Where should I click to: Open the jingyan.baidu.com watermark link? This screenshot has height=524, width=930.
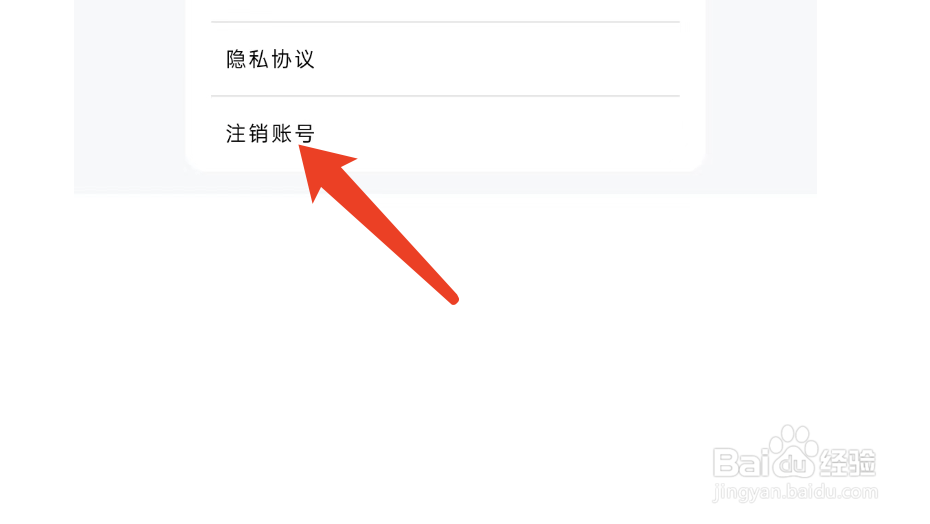(795, 492)
